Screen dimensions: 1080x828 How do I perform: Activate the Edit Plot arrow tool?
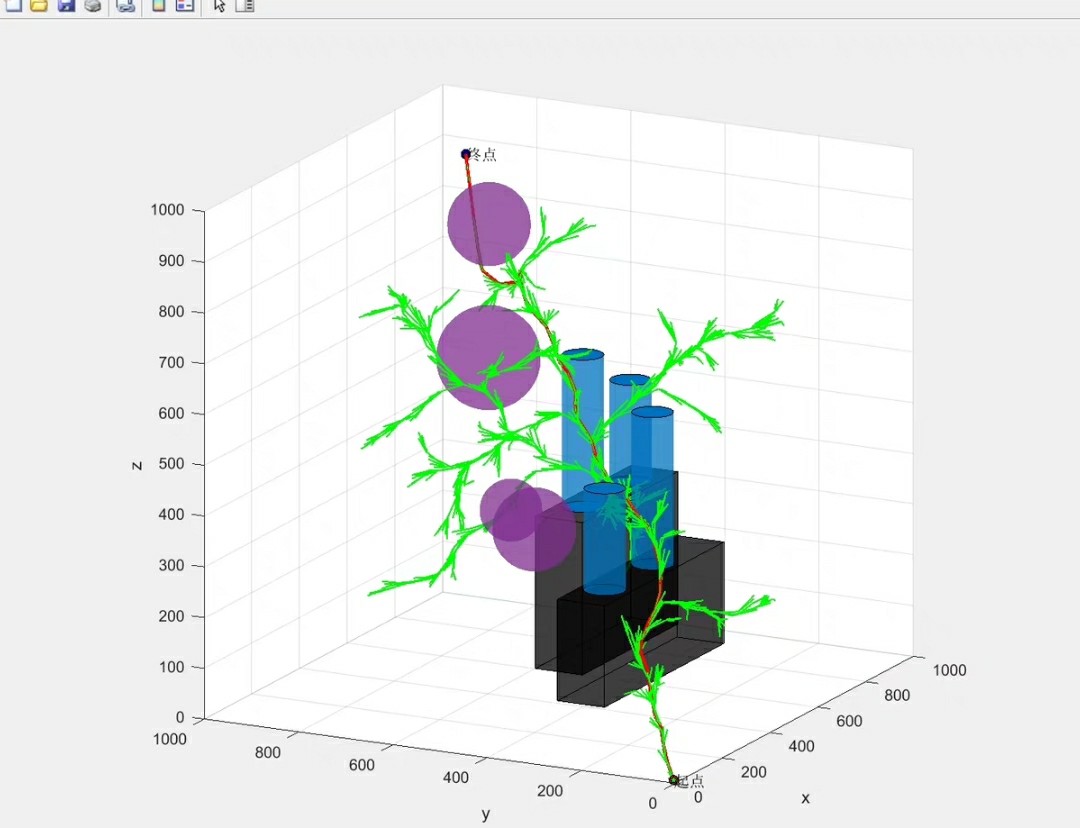(219, 6)
